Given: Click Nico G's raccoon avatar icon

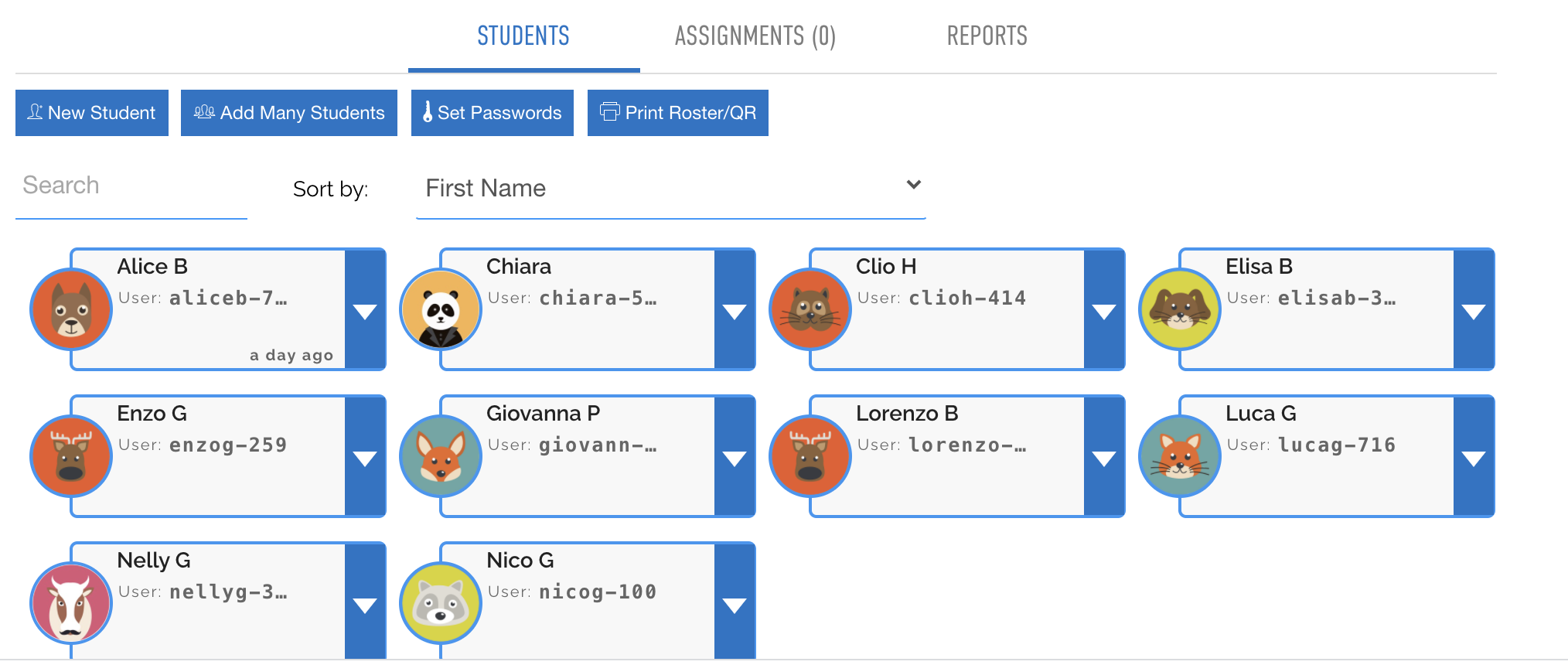Looking at the screenshot, I should [x=441, y=603].
